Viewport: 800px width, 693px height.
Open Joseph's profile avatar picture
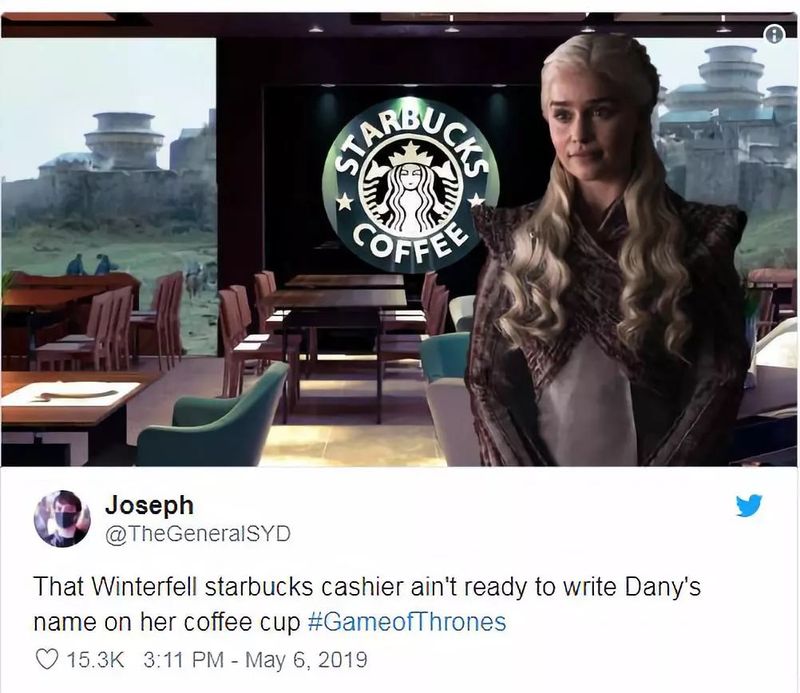(62, 518)
